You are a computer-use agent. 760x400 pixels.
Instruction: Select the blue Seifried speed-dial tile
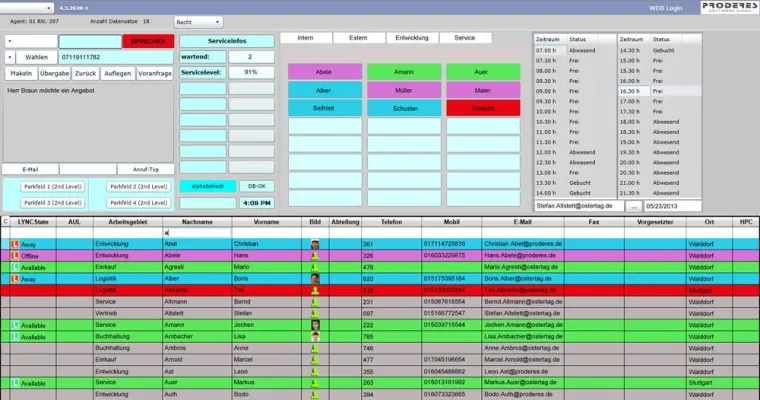(x=325, y=108)
